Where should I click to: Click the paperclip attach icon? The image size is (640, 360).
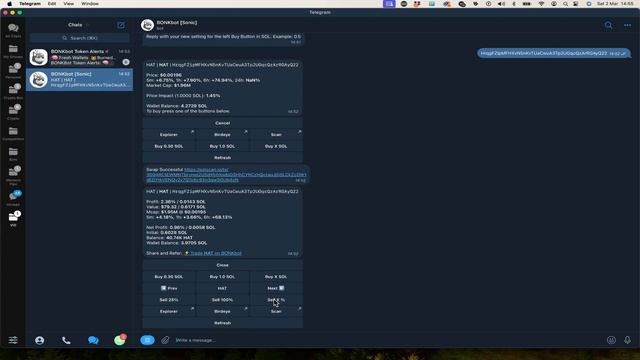point(165,340)
